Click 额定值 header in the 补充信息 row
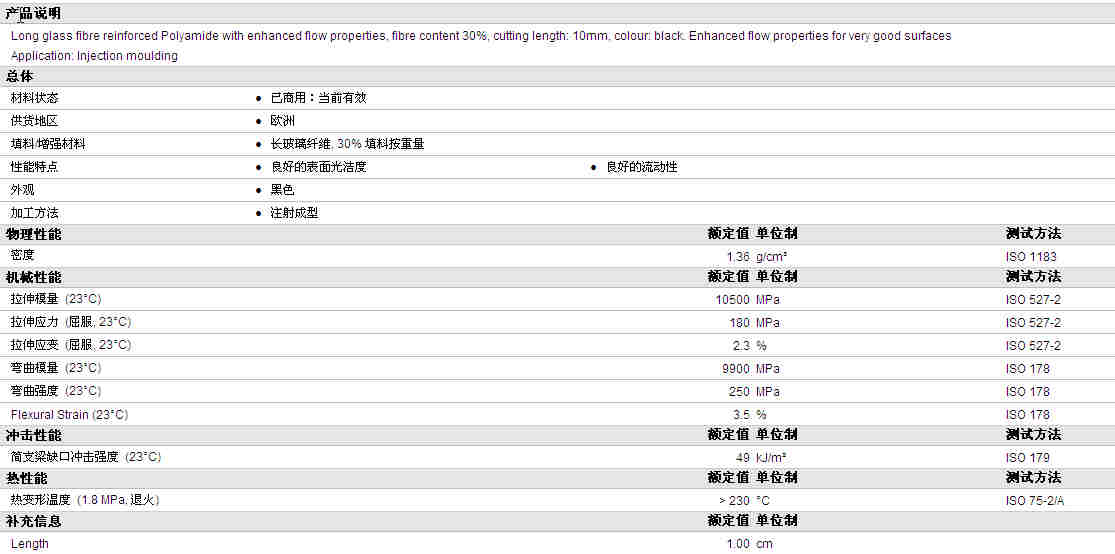1115x554 pixels. tap(728, 521)
